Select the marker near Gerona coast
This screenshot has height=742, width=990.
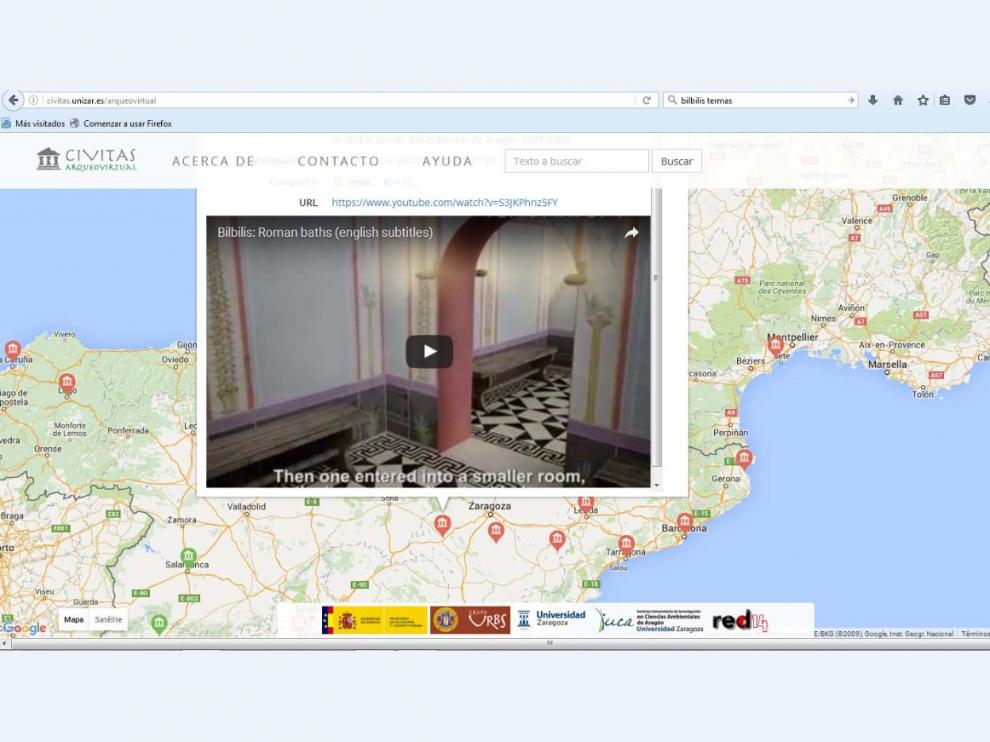[x=744, y=459]
